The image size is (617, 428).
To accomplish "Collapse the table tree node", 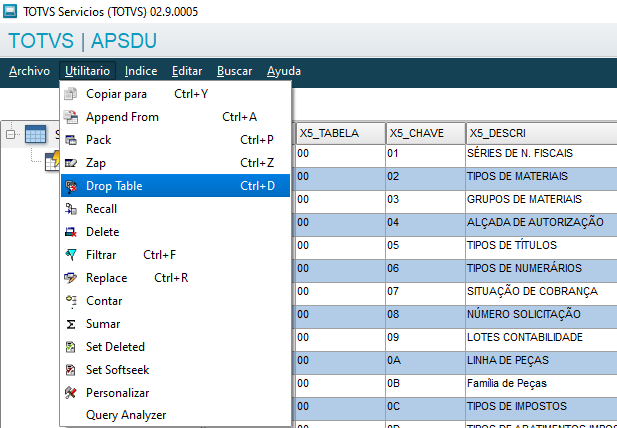I will point(11,135).
